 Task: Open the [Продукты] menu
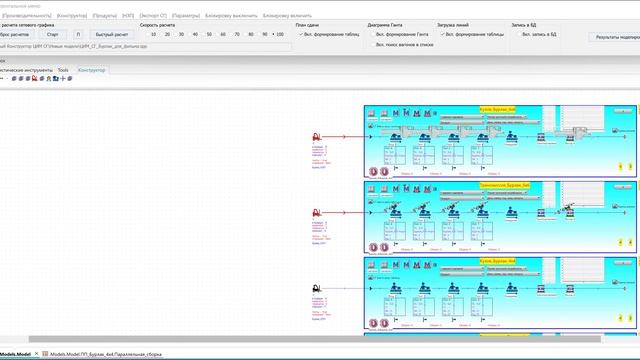point(104,16)
